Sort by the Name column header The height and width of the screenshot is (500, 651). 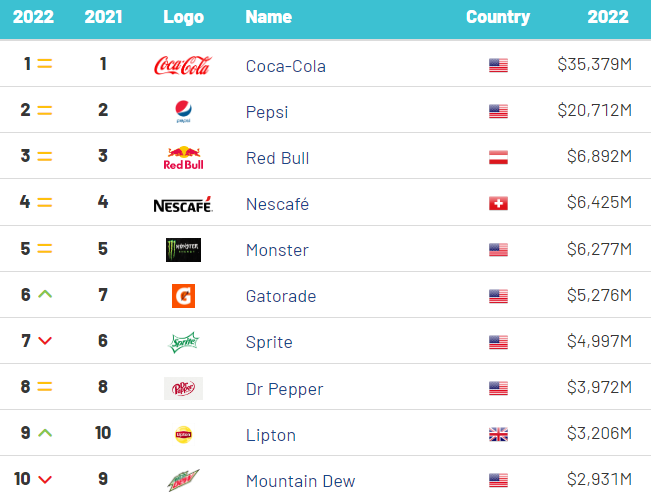269,17
